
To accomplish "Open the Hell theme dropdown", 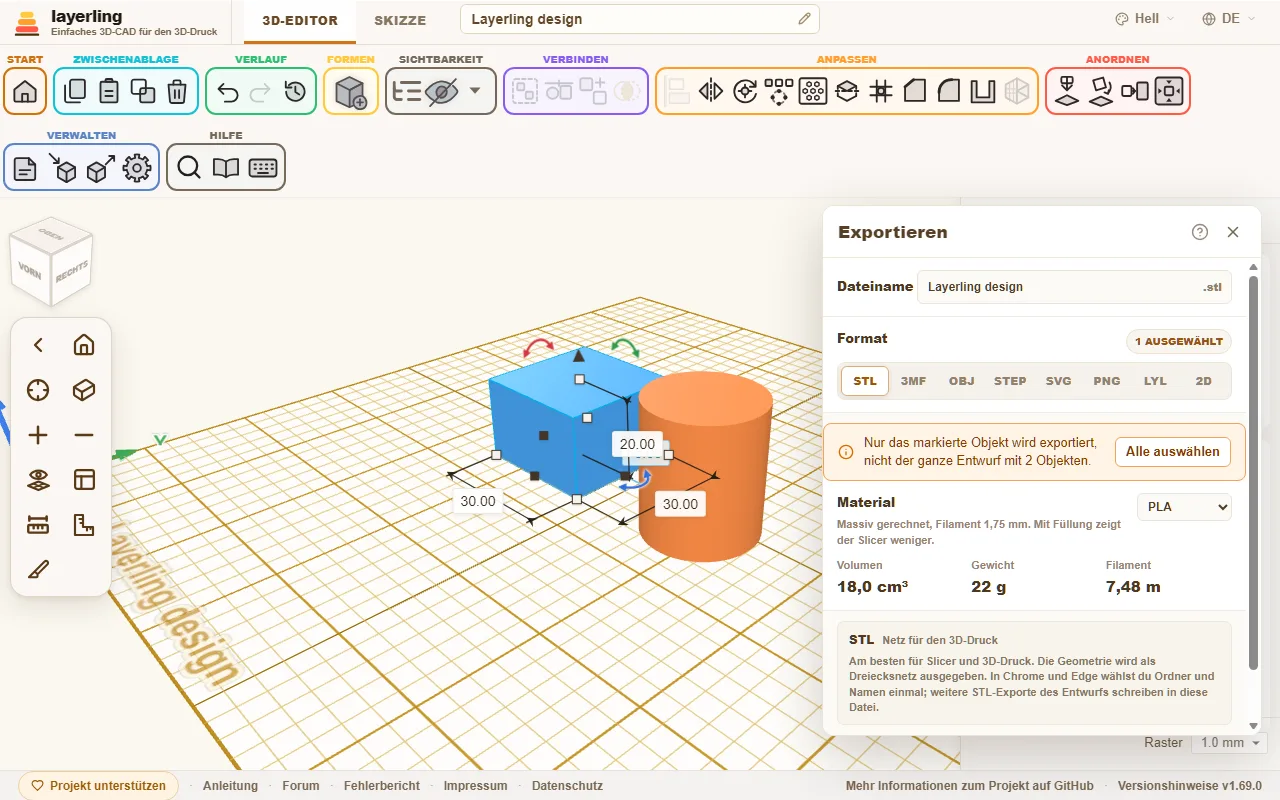I will click(x=1146, y=19).
